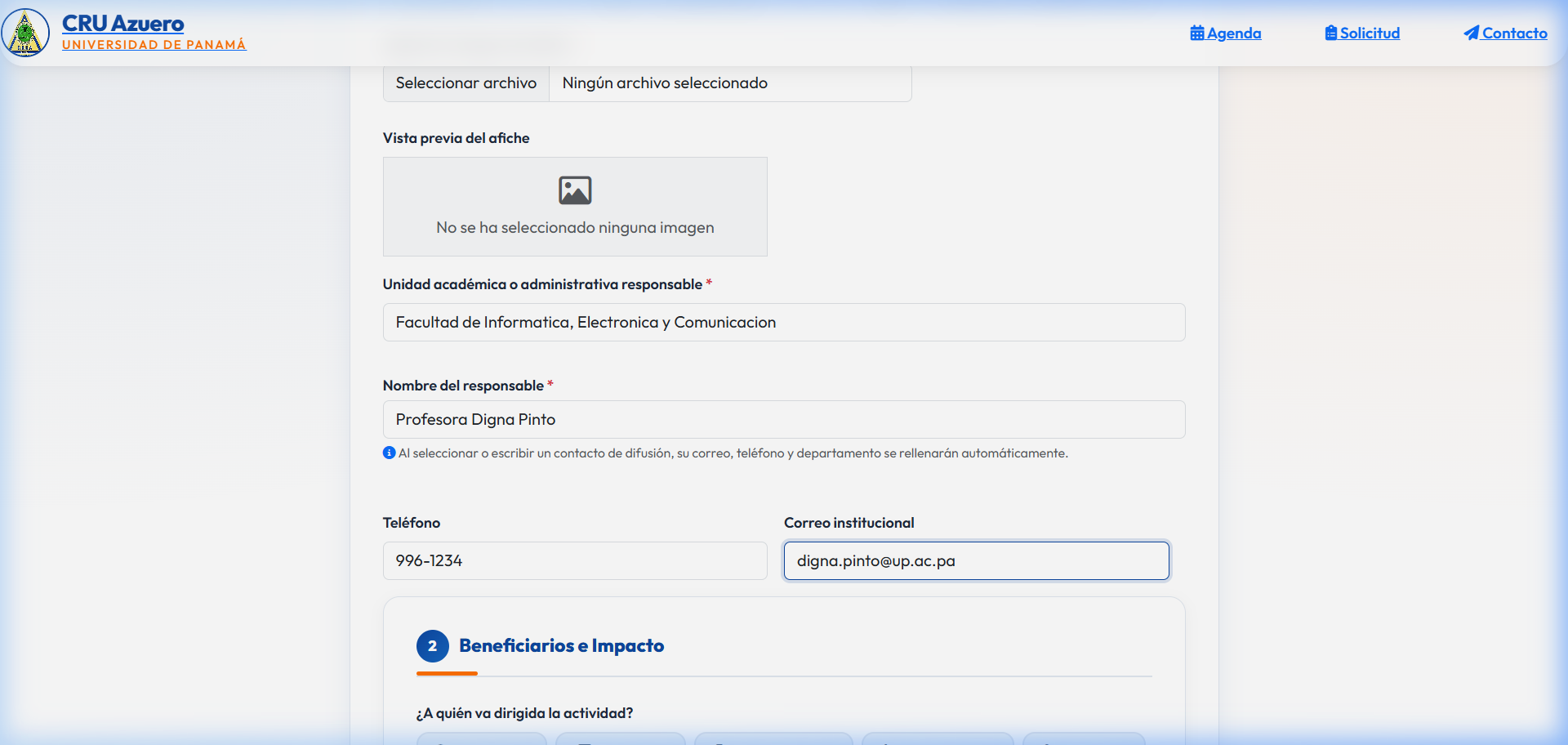Focus the Teléfono field showing 996-1234
Screen dimensions: 1568x745
coord(575,561)
